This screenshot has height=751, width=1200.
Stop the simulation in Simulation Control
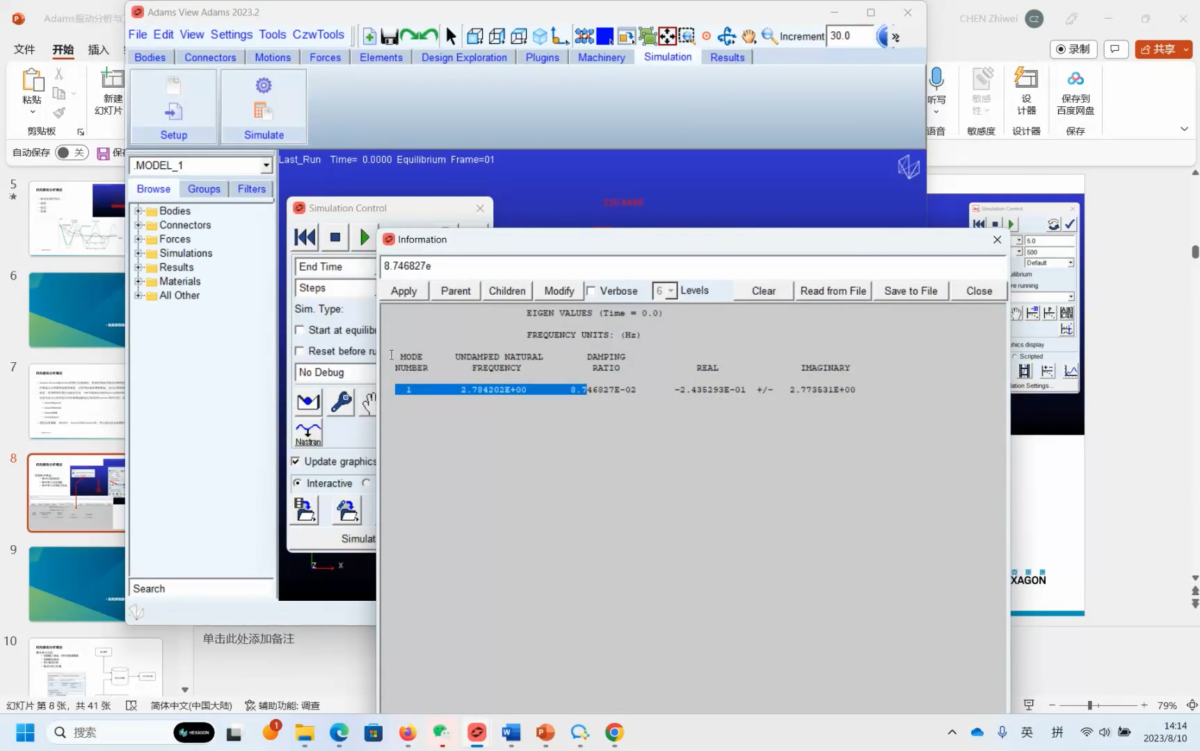tap(336, 237)
